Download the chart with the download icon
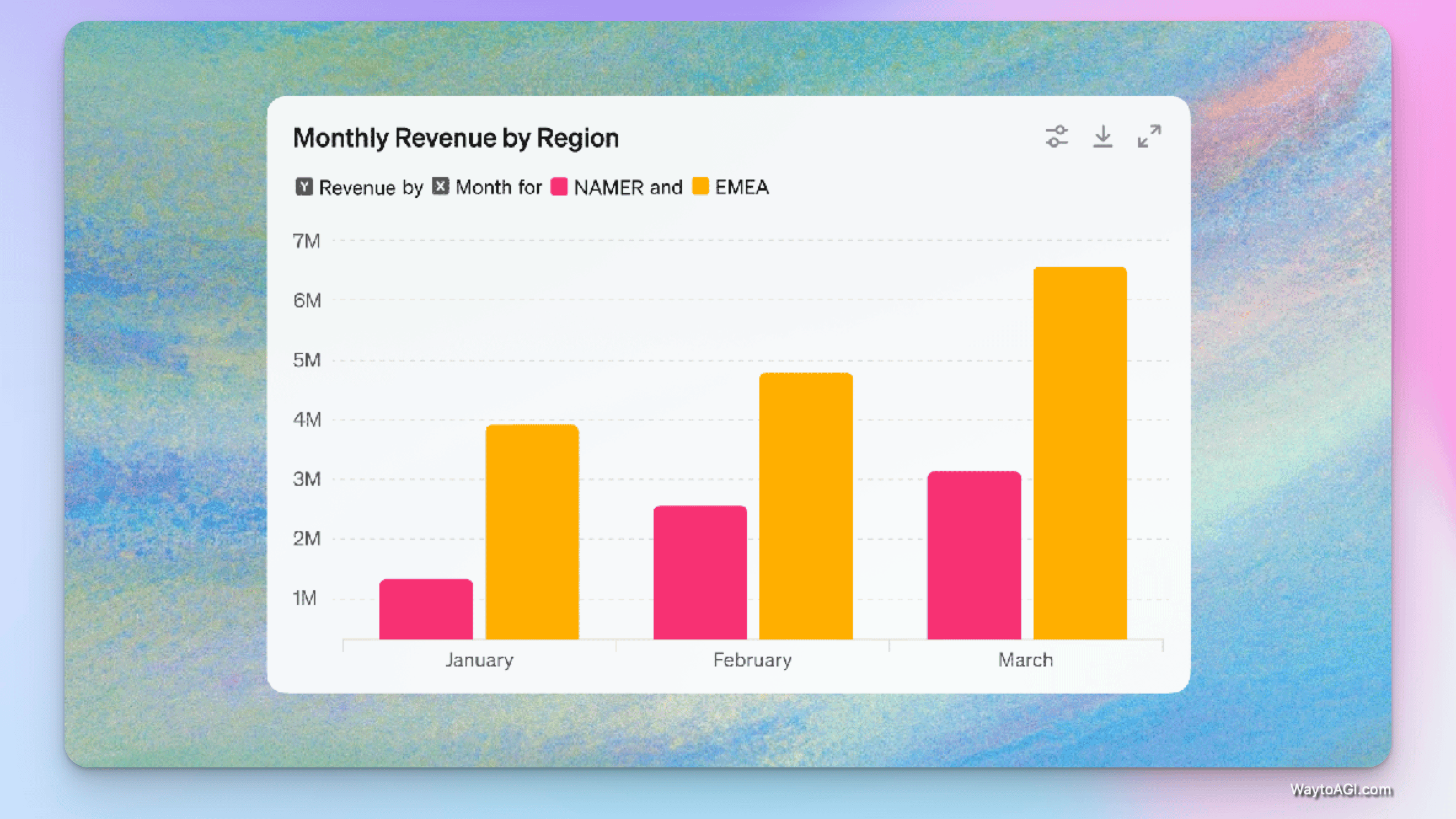Viewport: 1456px width, 819px height. 1102,136
